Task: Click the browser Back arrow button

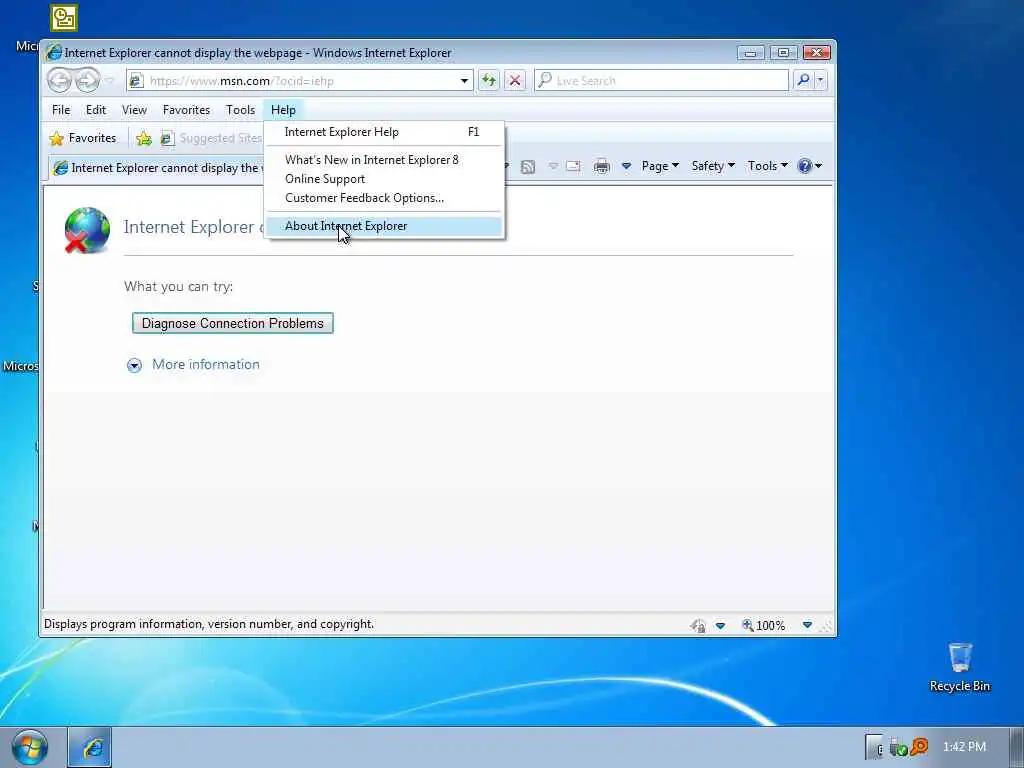Action: click(59, 80)
